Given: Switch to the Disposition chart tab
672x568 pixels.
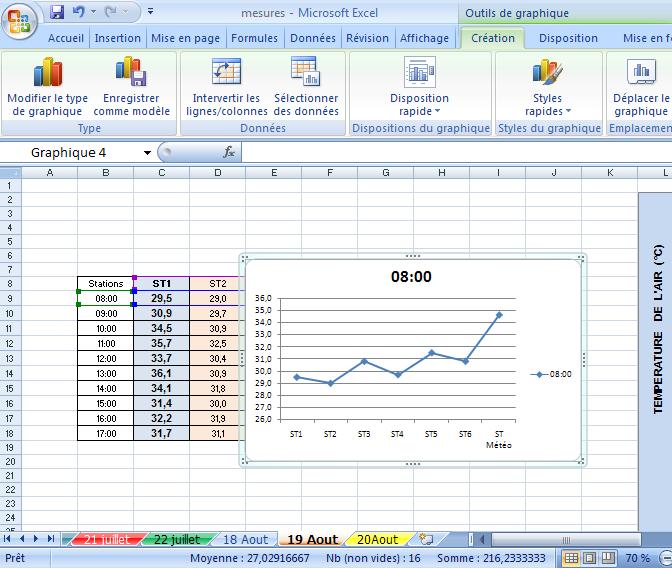Looking at the screenshot, I should [x=568, y=38].
